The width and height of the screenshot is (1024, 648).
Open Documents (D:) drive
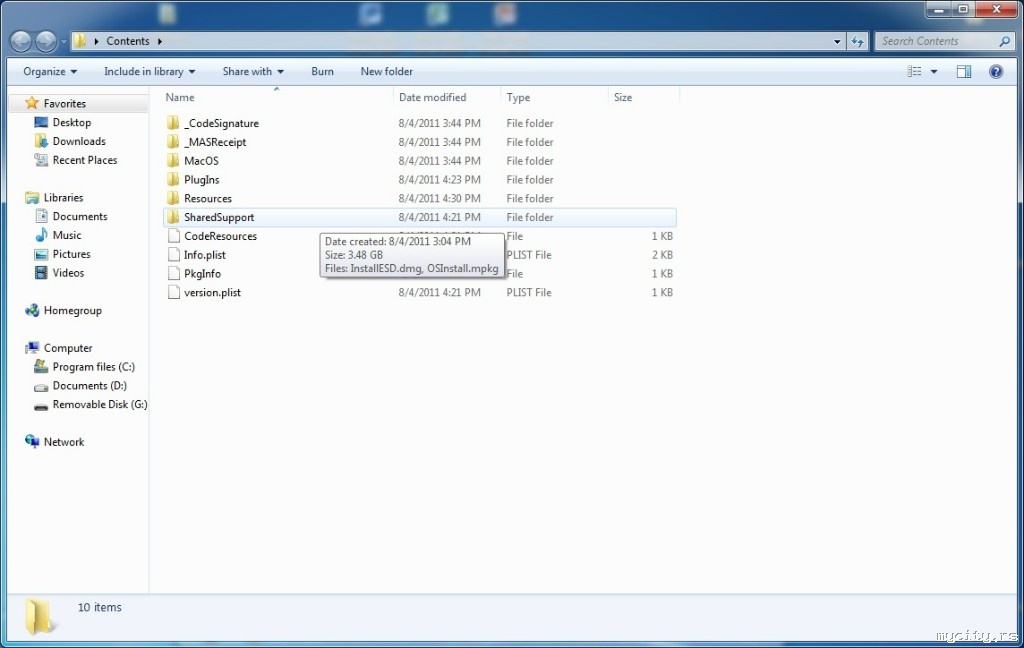tap(89, 386)
